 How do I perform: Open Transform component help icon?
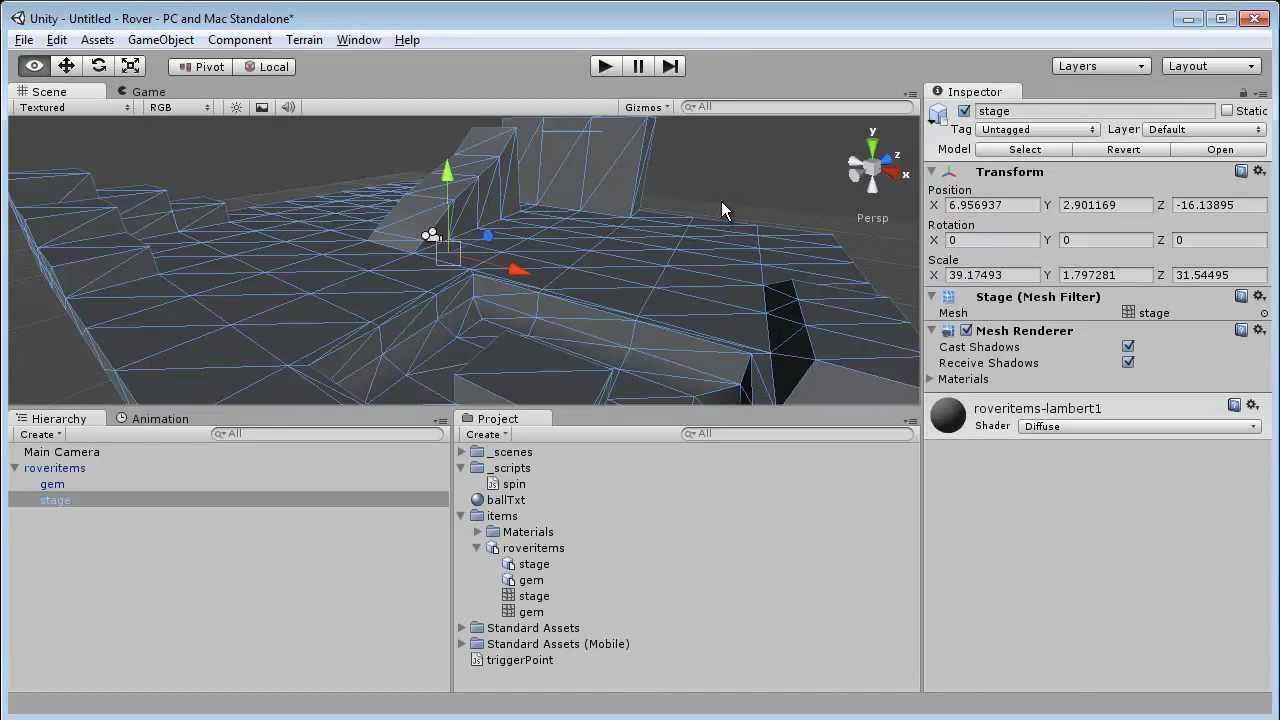pos(1241,172)
